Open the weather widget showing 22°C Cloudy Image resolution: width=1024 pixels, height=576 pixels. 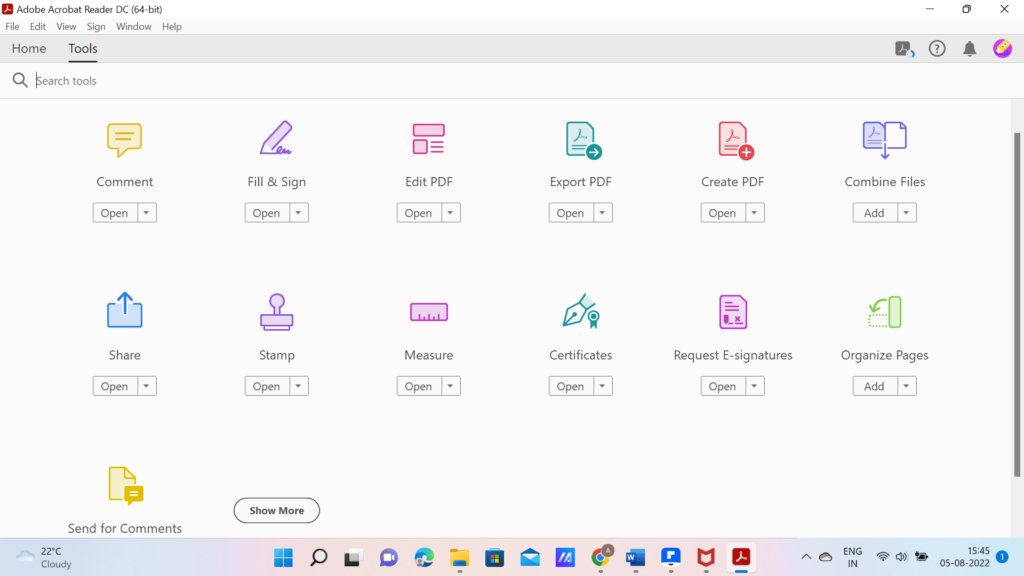point(44,558)
